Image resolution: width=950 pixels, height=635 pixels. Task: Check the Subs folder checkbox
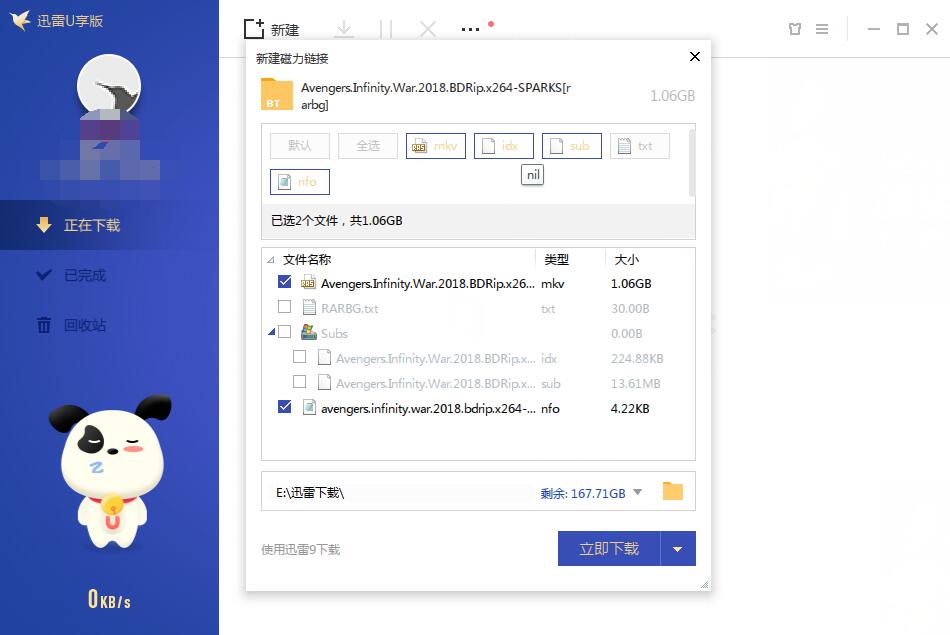[284, 331]
